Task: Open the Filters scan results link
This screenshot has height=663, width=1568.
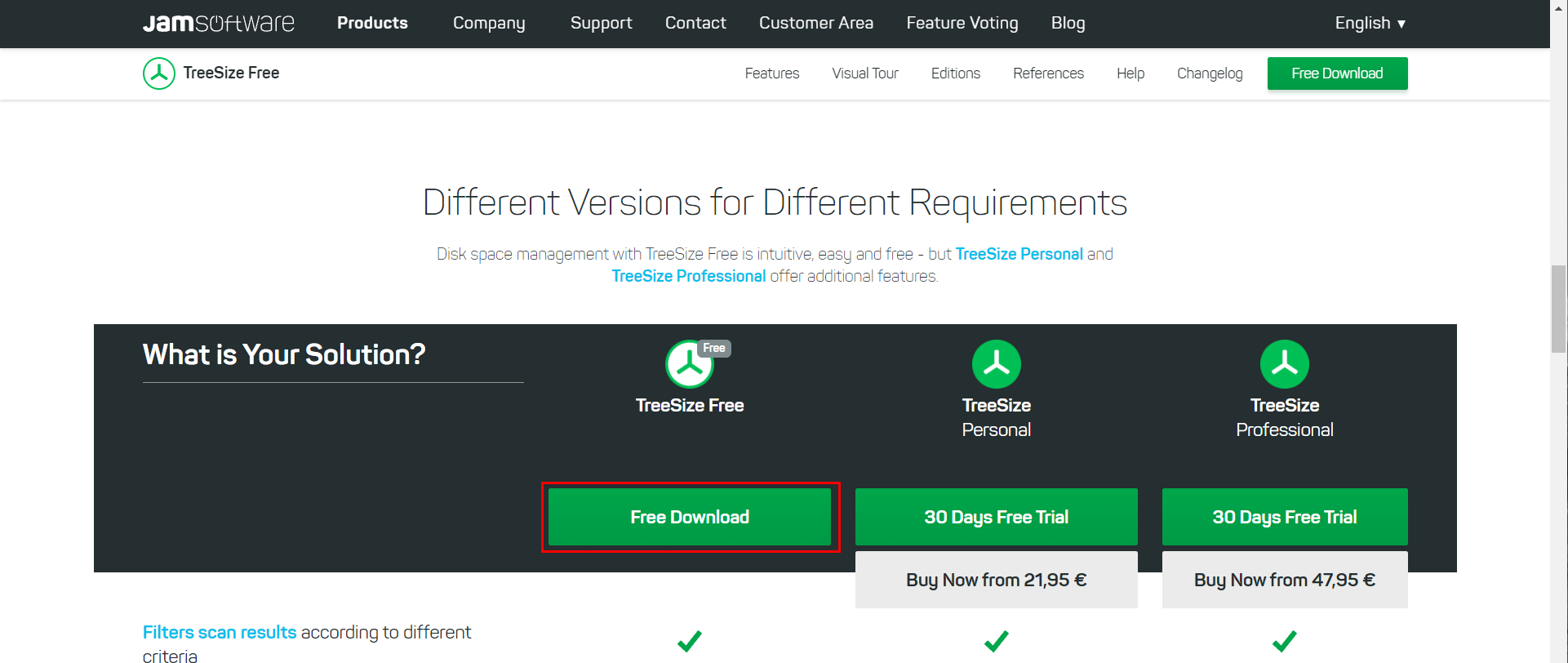Action: 220,632
